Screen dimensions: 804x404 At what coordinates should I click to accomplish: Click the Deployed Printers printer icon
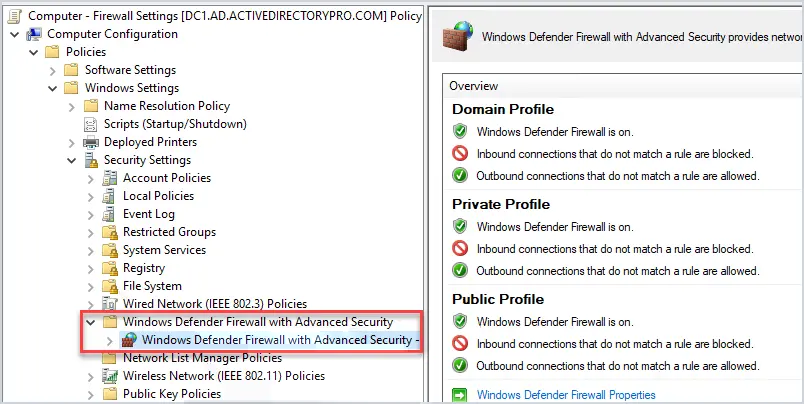91,142
